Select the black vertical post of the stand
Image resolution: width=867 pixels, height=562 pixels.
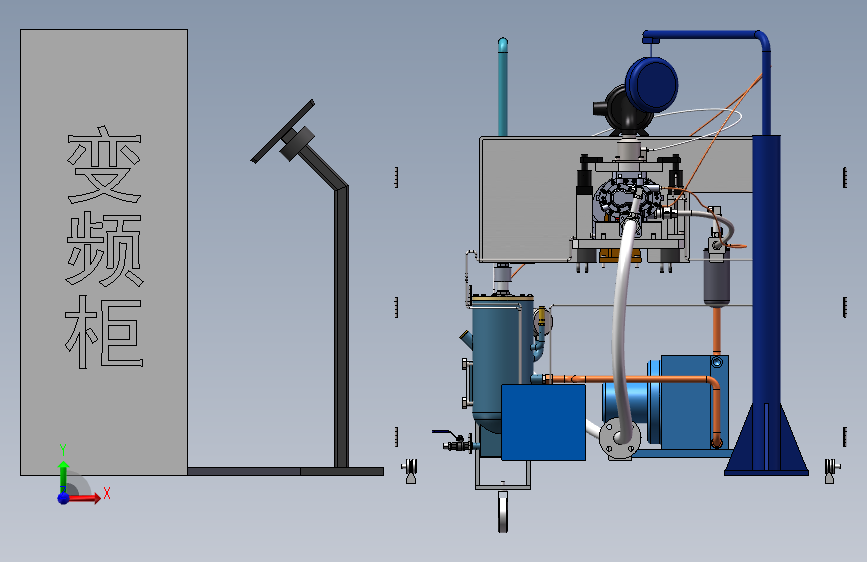coord(341,329)
